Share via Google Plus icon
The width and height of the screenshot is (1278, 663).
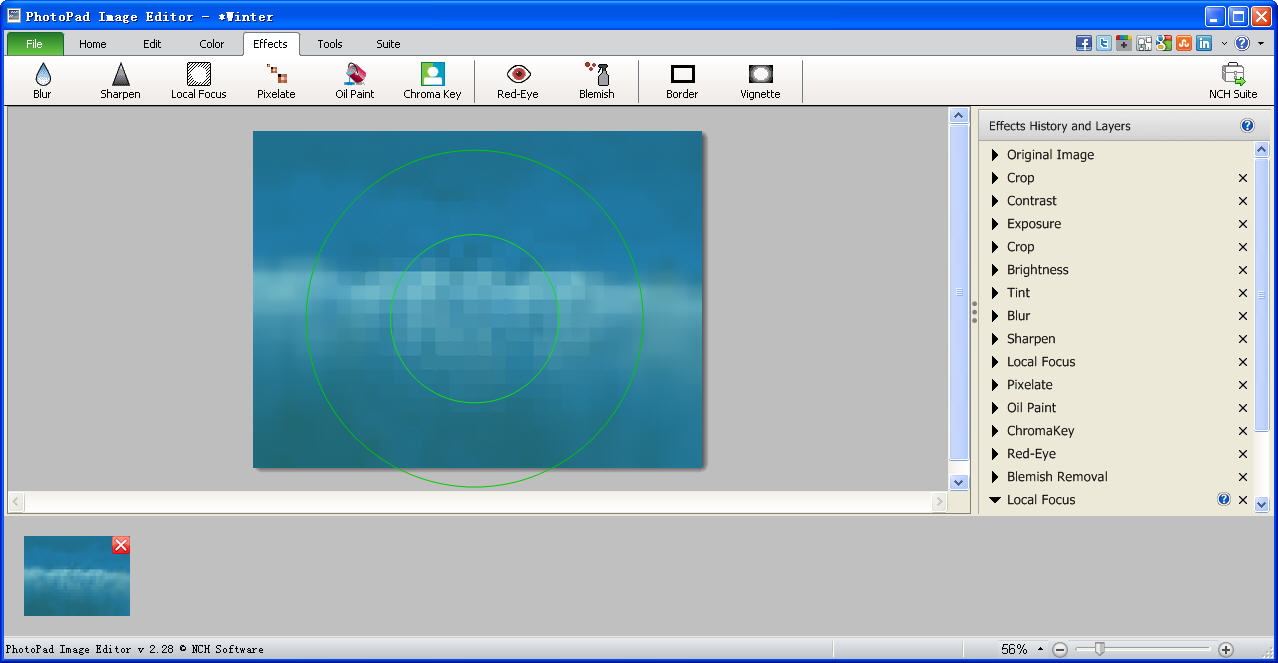[1124, 43]
